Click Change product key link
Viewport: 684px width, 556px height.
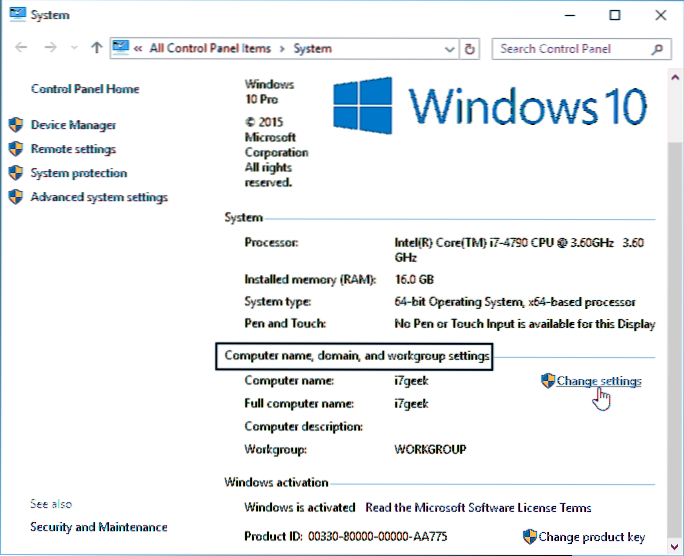point(593,537)
